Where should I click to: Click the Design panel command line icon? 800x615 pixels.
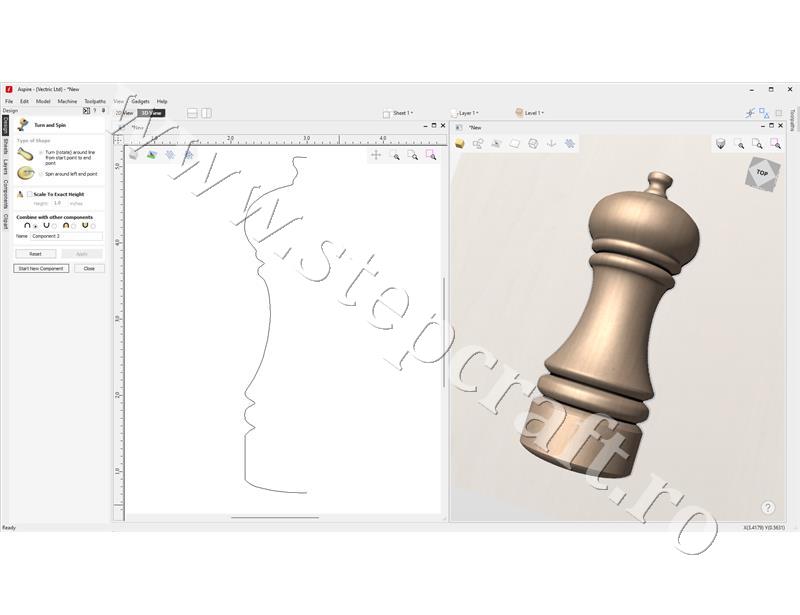click(86, 111)
